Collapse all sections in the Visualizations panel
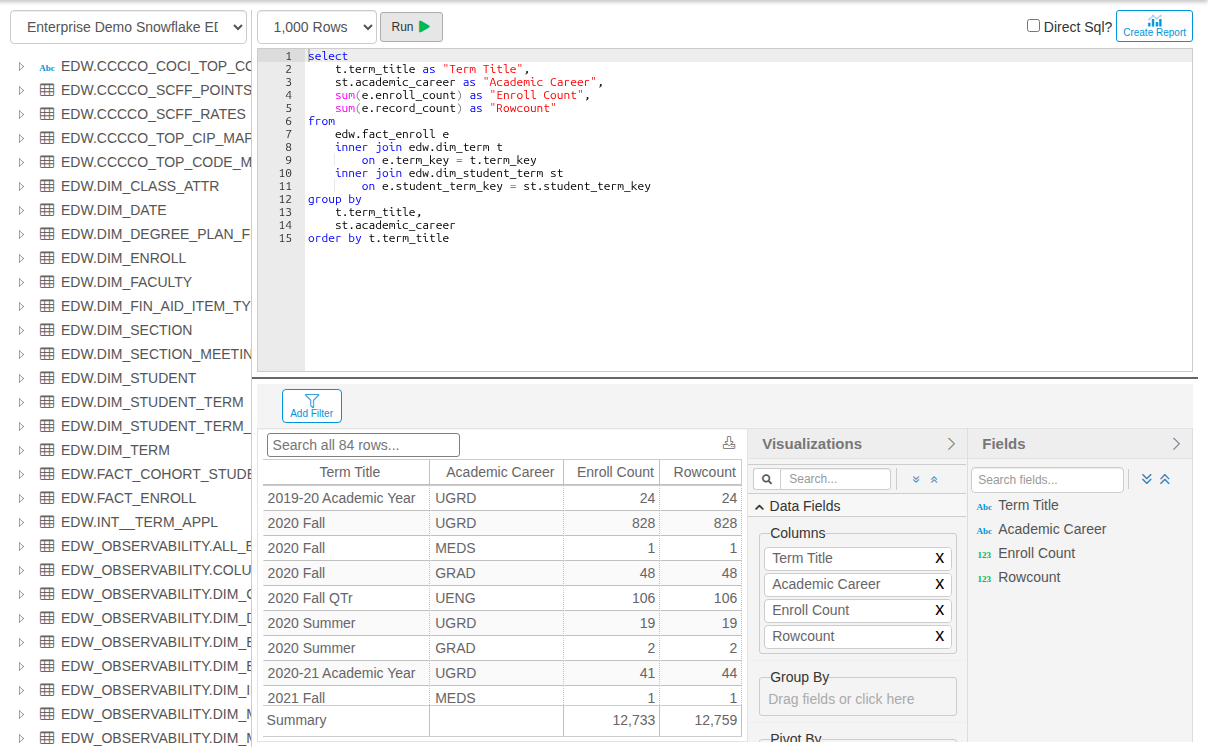The height and width of the screenshot is (755, 1208). pos(934,480)
